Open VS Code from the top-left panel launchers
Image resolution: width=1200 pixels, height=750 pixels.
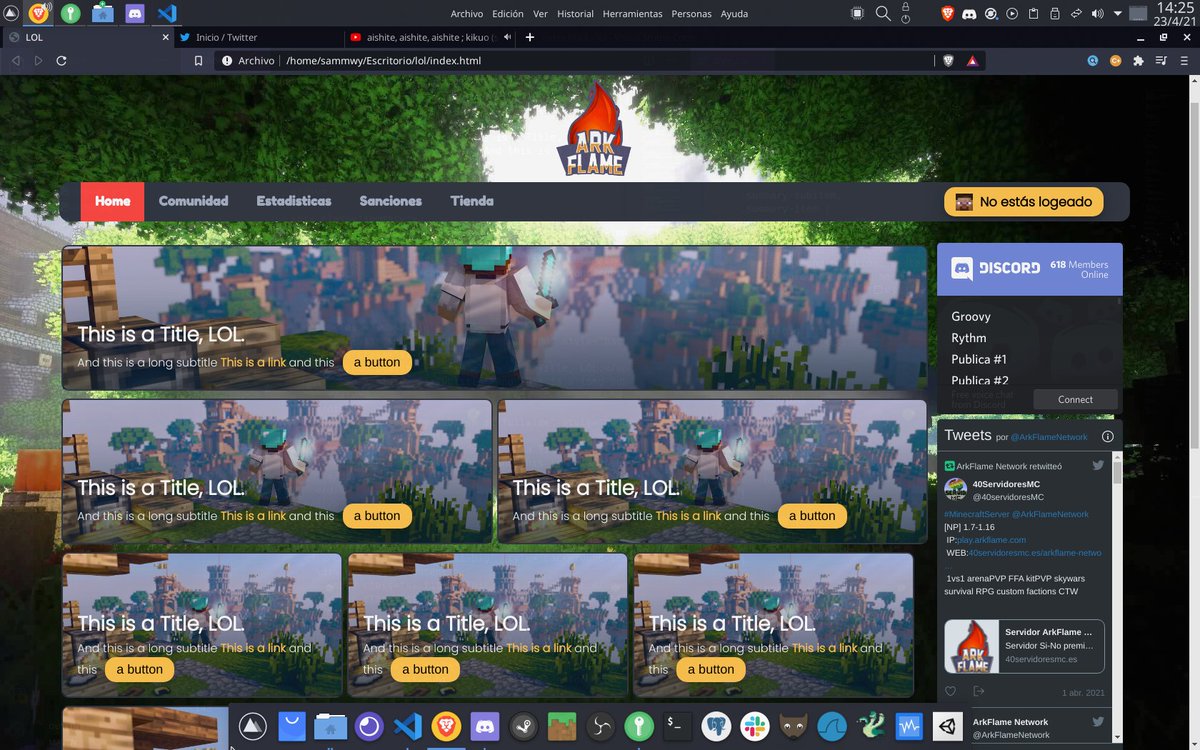coord(167,14)
